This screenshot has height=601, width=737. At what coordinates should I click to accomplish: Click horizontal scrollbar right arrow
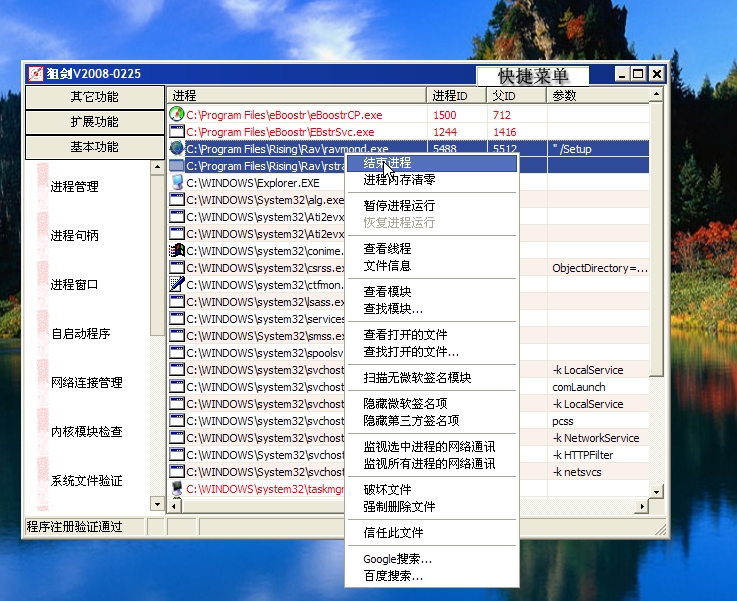[x=642, y=506]
